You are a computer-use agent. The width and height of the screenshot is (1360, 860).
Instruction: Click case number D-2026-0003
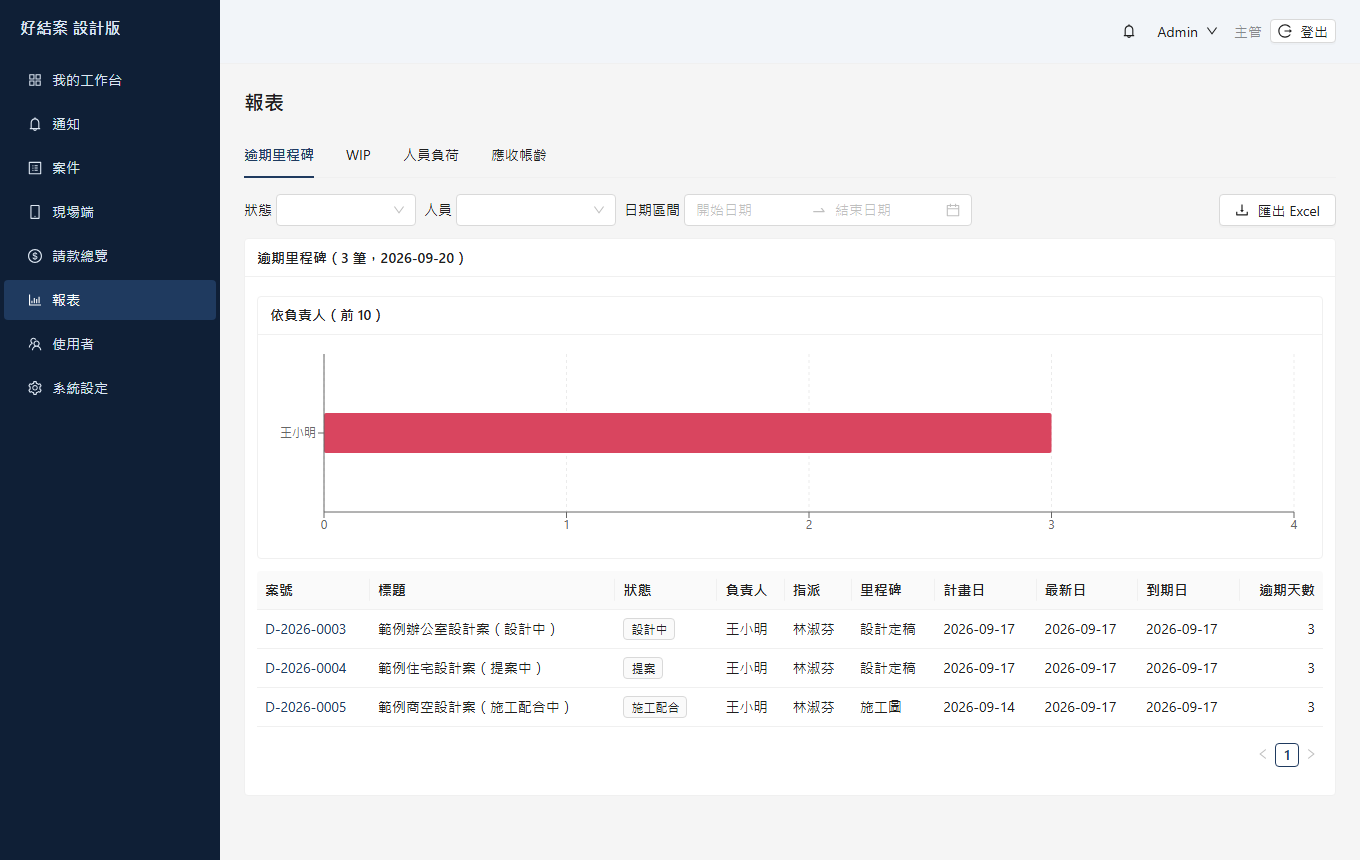coord(306,630)
